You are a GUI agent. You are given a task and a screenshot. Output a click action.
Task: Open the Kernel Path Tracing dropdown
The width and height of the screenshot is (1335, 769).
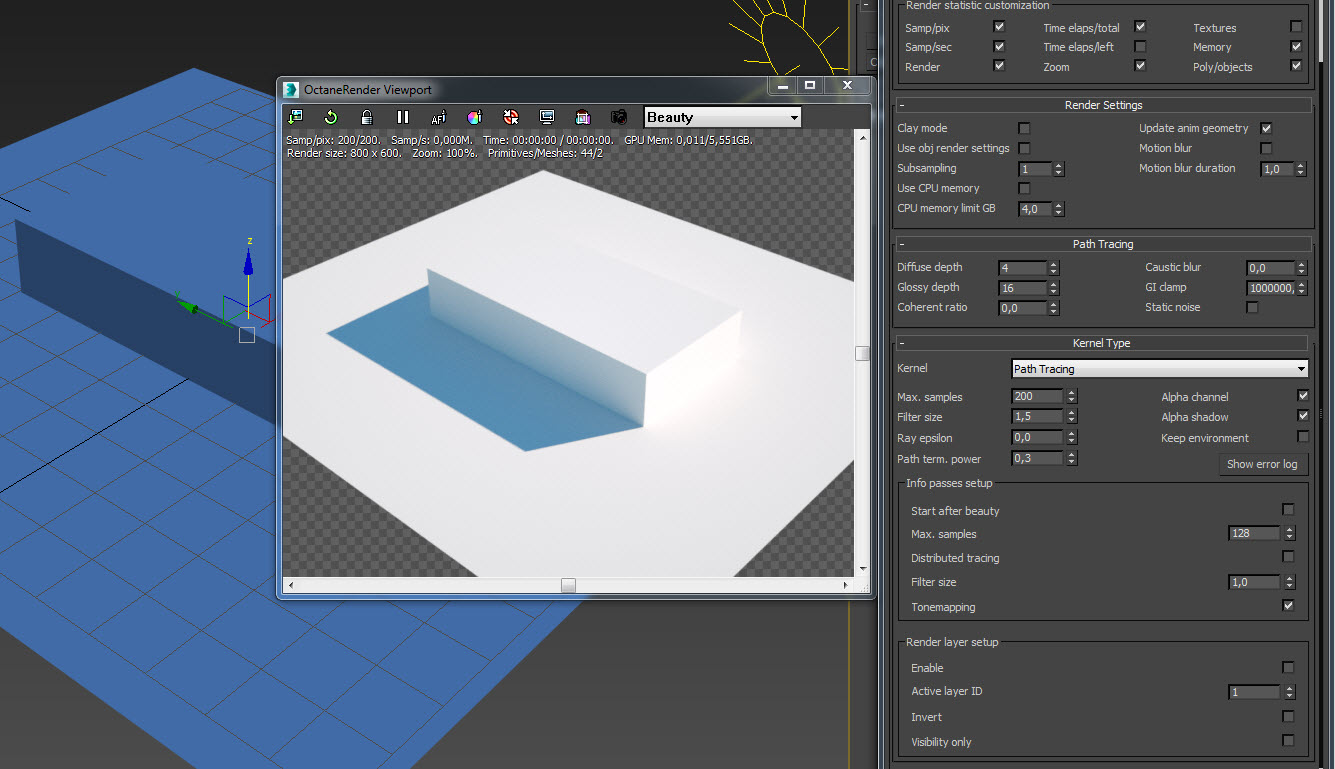[x=1159, y=369]
